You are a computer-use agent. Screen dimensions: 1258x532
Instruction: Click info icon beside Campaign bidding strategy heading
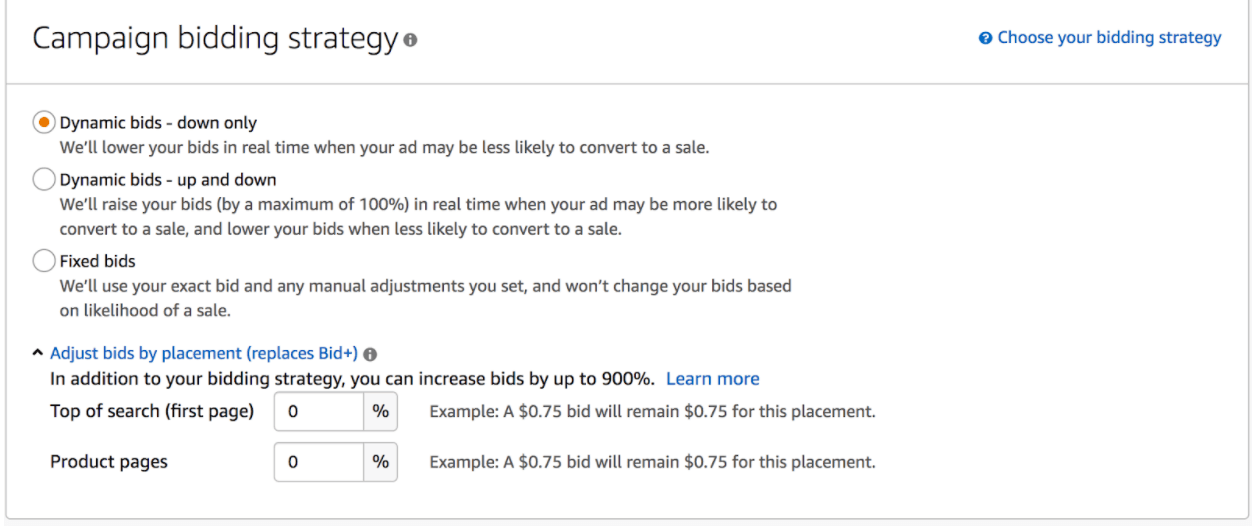410,41
